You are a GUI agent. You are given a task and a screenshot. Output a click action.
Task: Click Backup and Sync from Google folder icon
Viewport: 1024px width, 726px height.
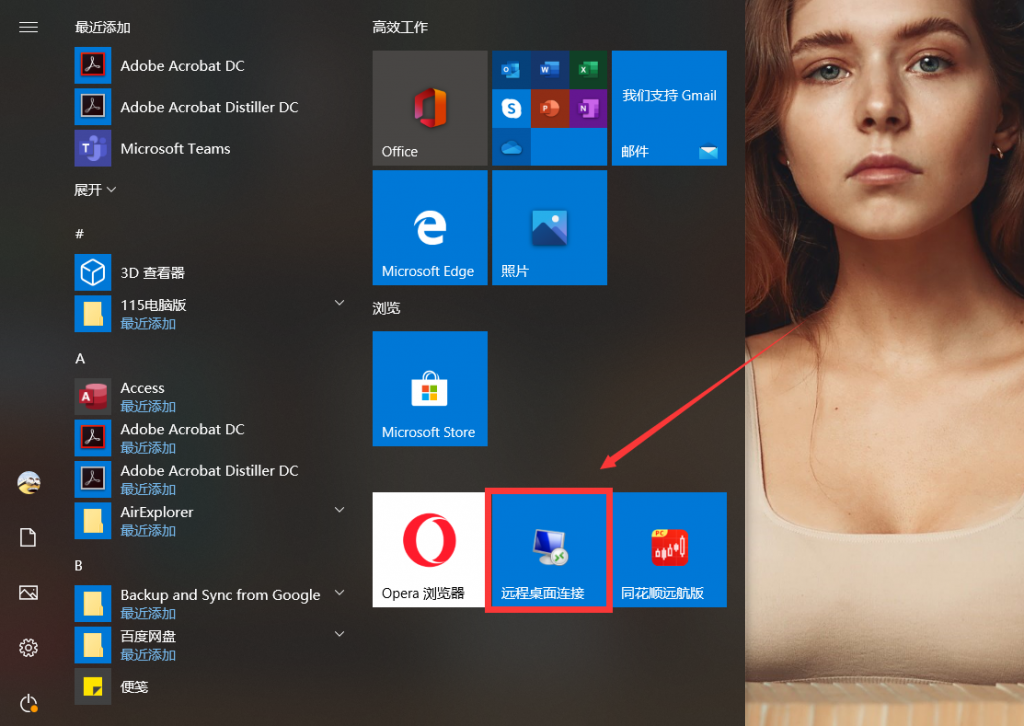pos(93,603)
